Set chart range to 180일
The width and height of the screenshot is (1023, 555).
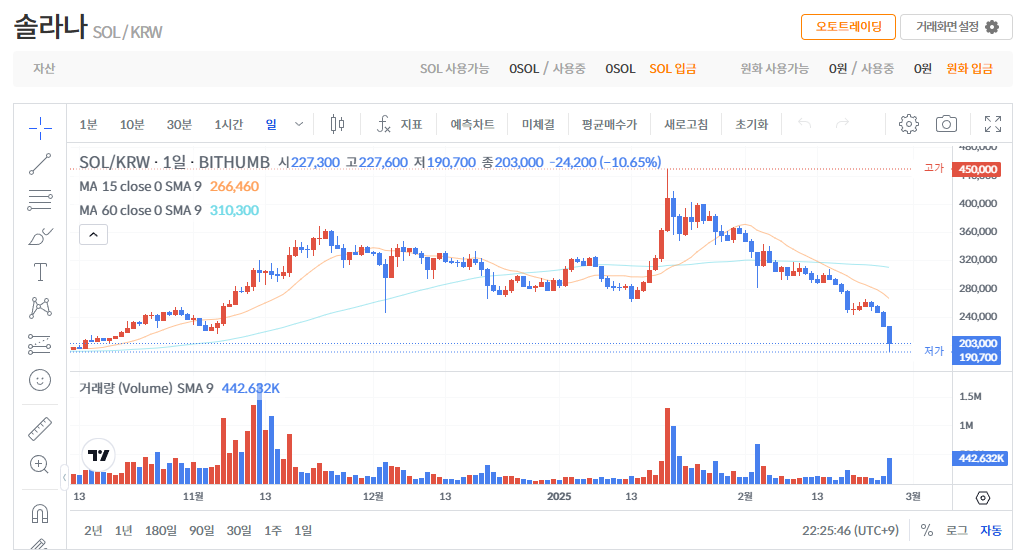click(x=160, y=531)
